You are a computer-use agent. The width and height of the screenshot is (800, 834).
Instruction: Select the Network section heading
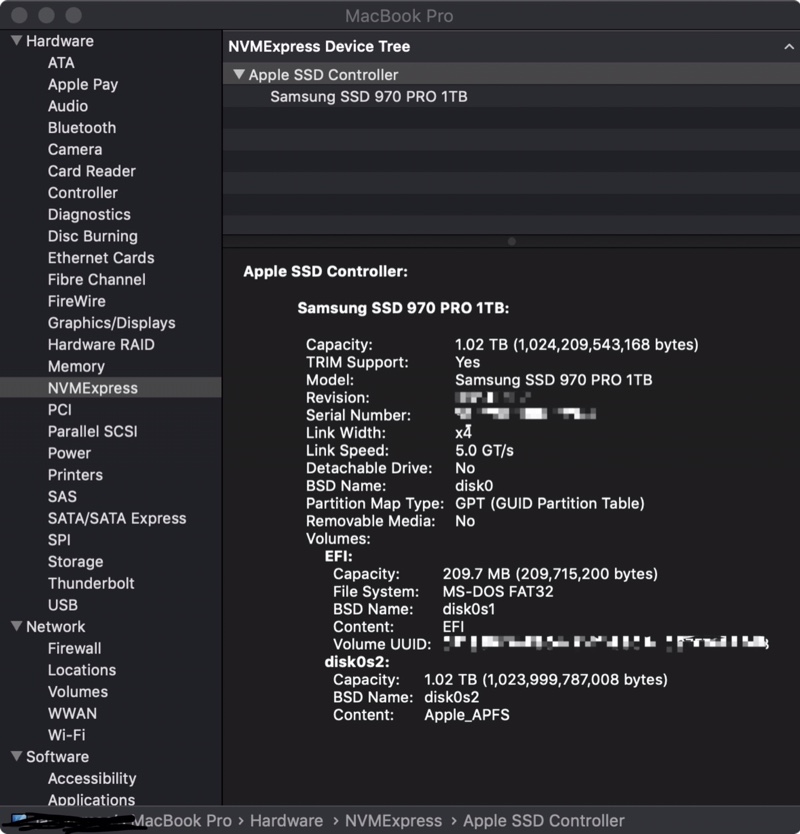pyautogui.click(x=56, y=627)
